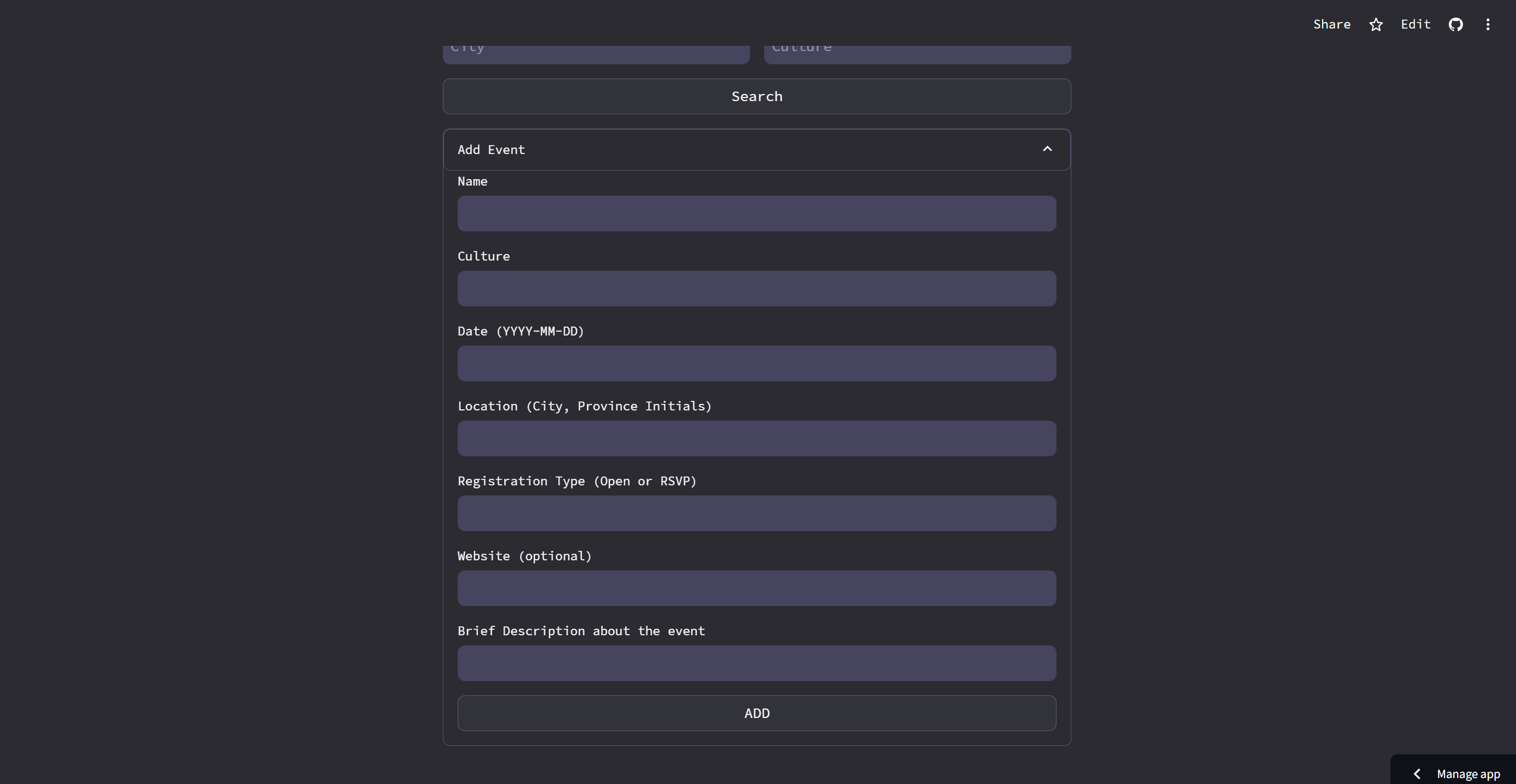Click the Registration Type input field
The width and height of the screenshot is (1516, 784).
pyautogui.click(x=757, y=513)
